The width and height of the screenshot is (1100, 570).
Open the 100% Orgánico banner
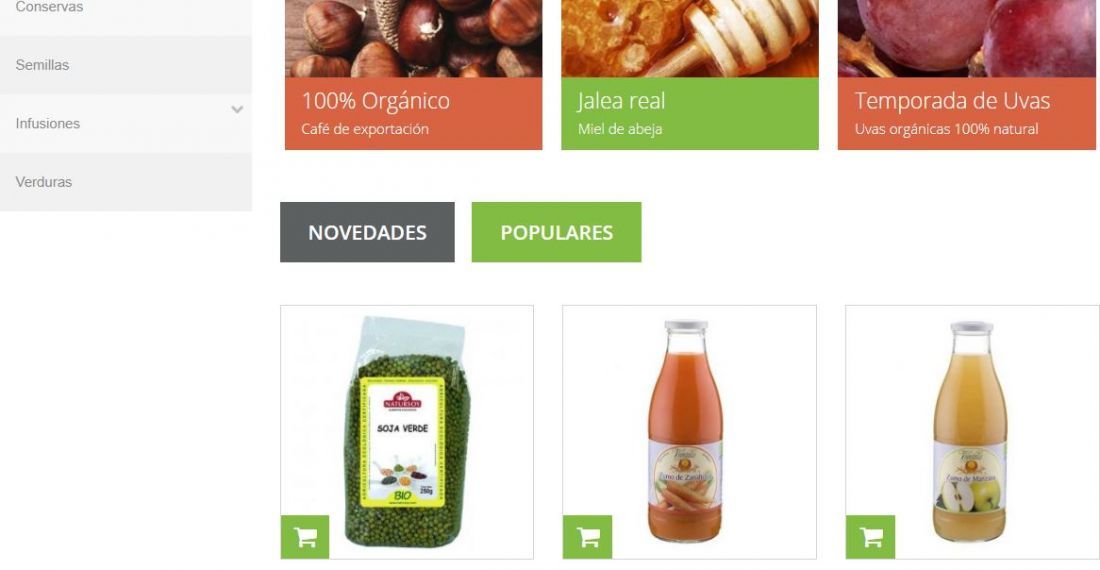point(413,114)
